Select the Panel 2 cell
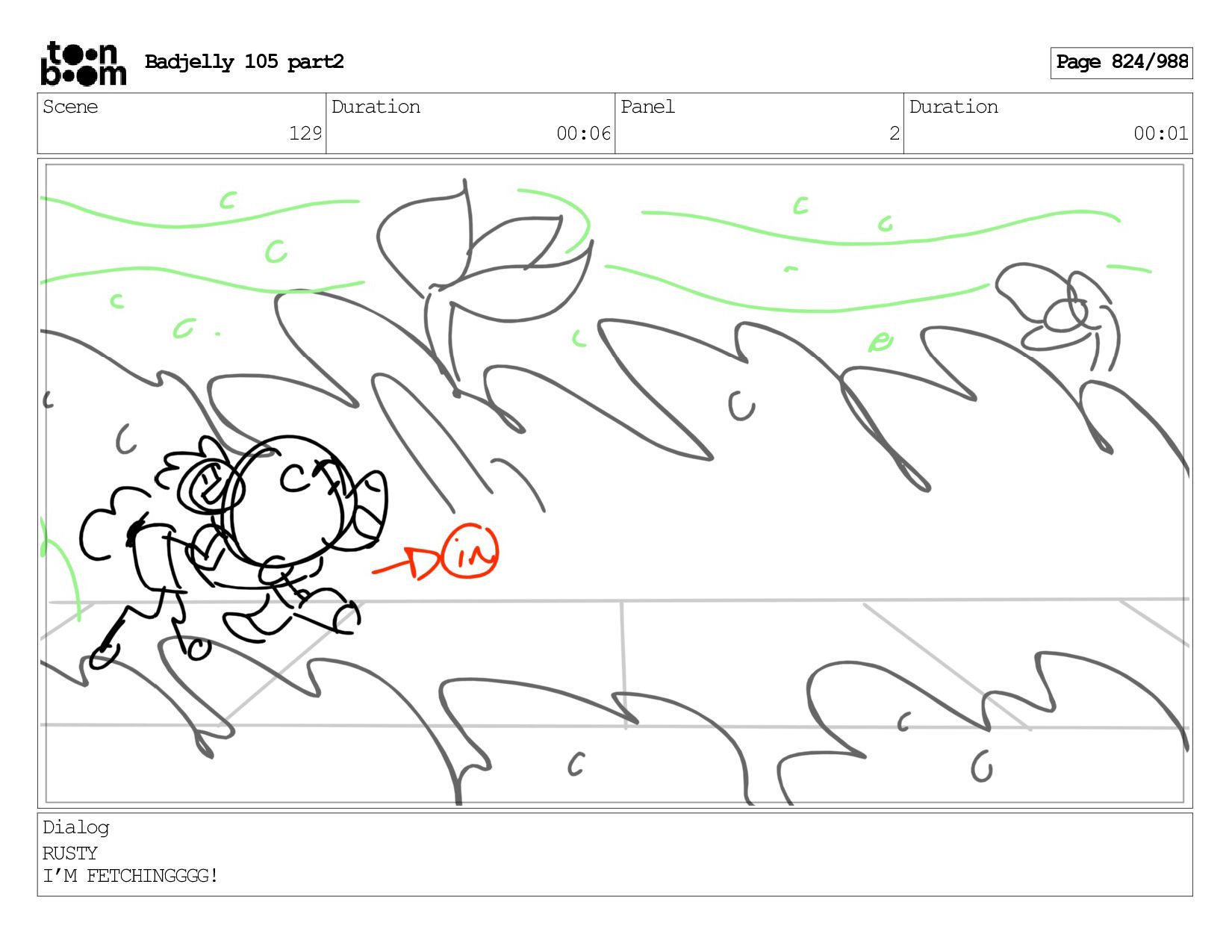 click(x=759, y=123)
